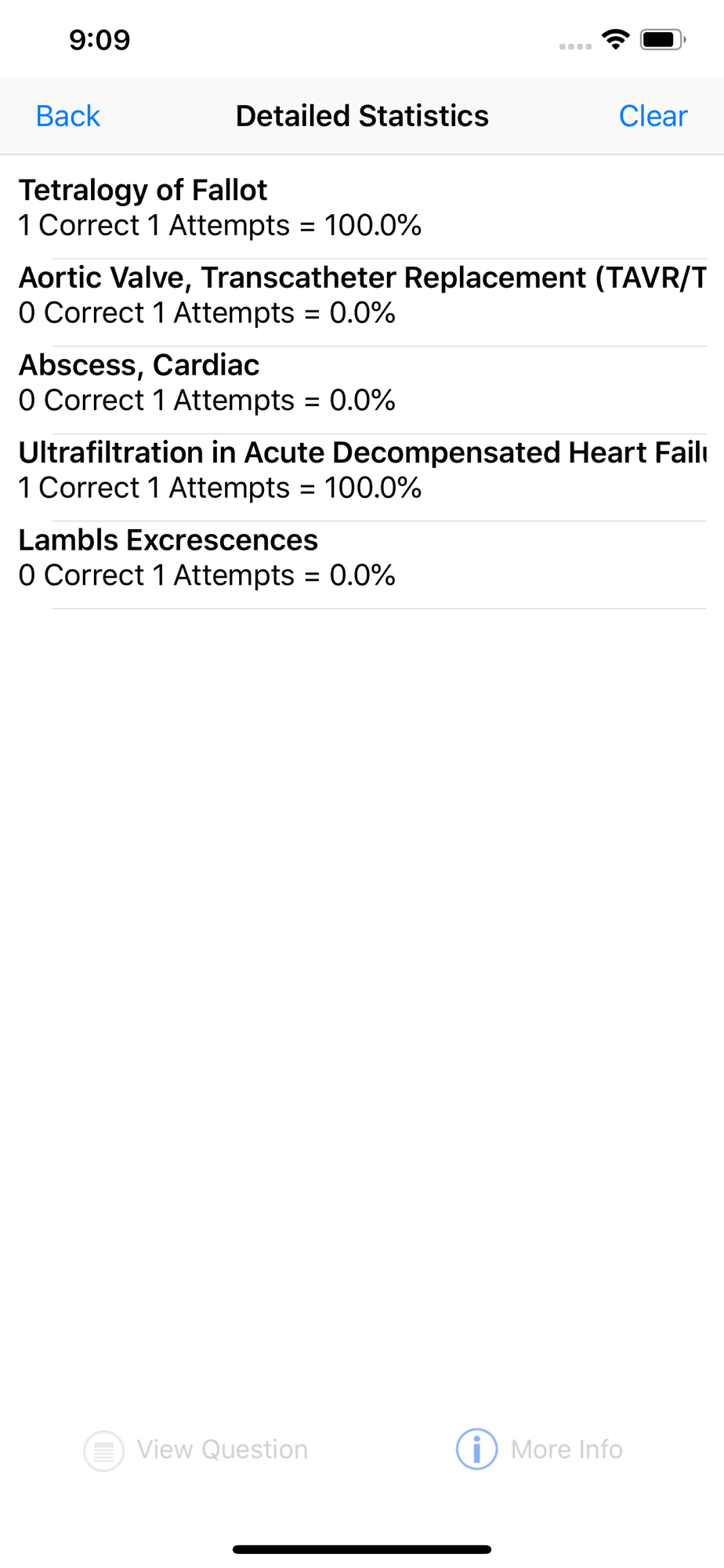Select the Tetralogy of Fallot row
This screenshot has width=724, height=1568.
pyautogui.click(x=362, y=208)
